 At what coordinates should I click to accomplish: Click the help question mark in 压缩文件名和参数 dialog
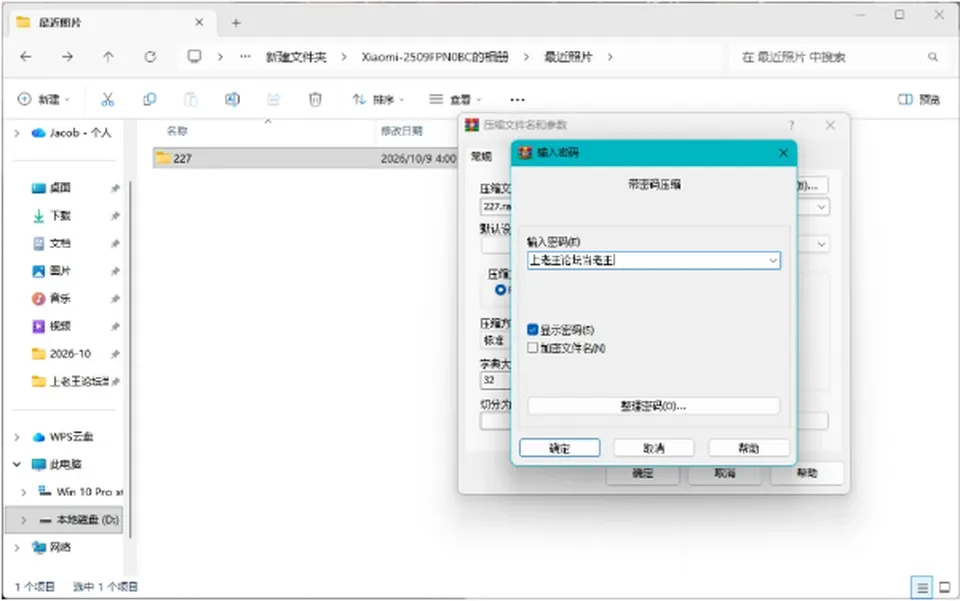tap(792, 125)
